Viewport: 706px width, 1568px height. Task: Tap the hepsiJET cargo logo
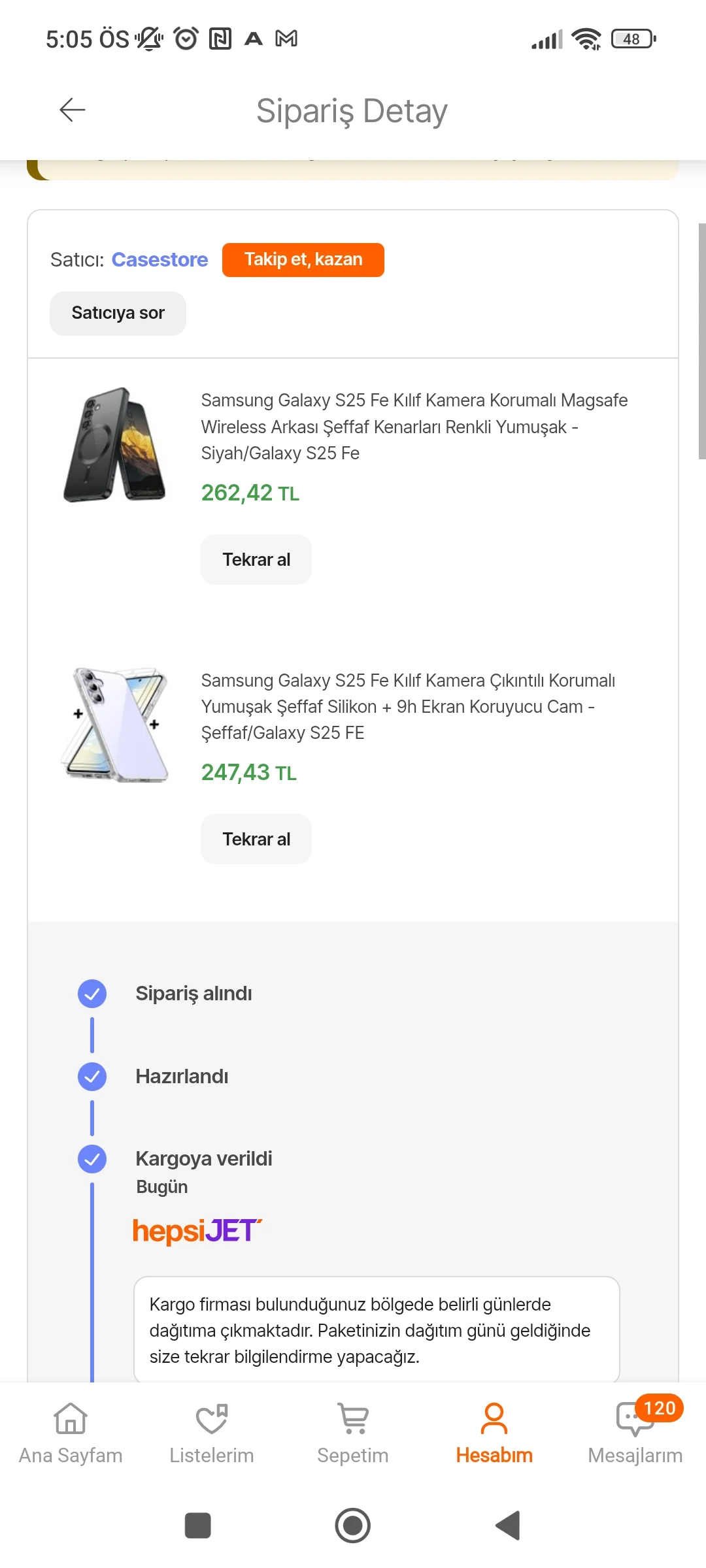197,1231
